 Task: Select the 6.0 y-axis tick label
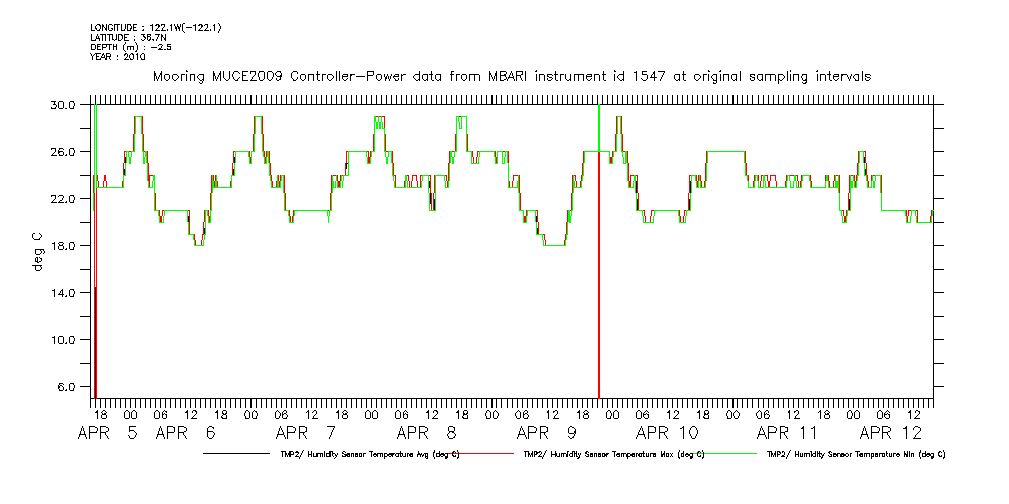tap(66, 387)
